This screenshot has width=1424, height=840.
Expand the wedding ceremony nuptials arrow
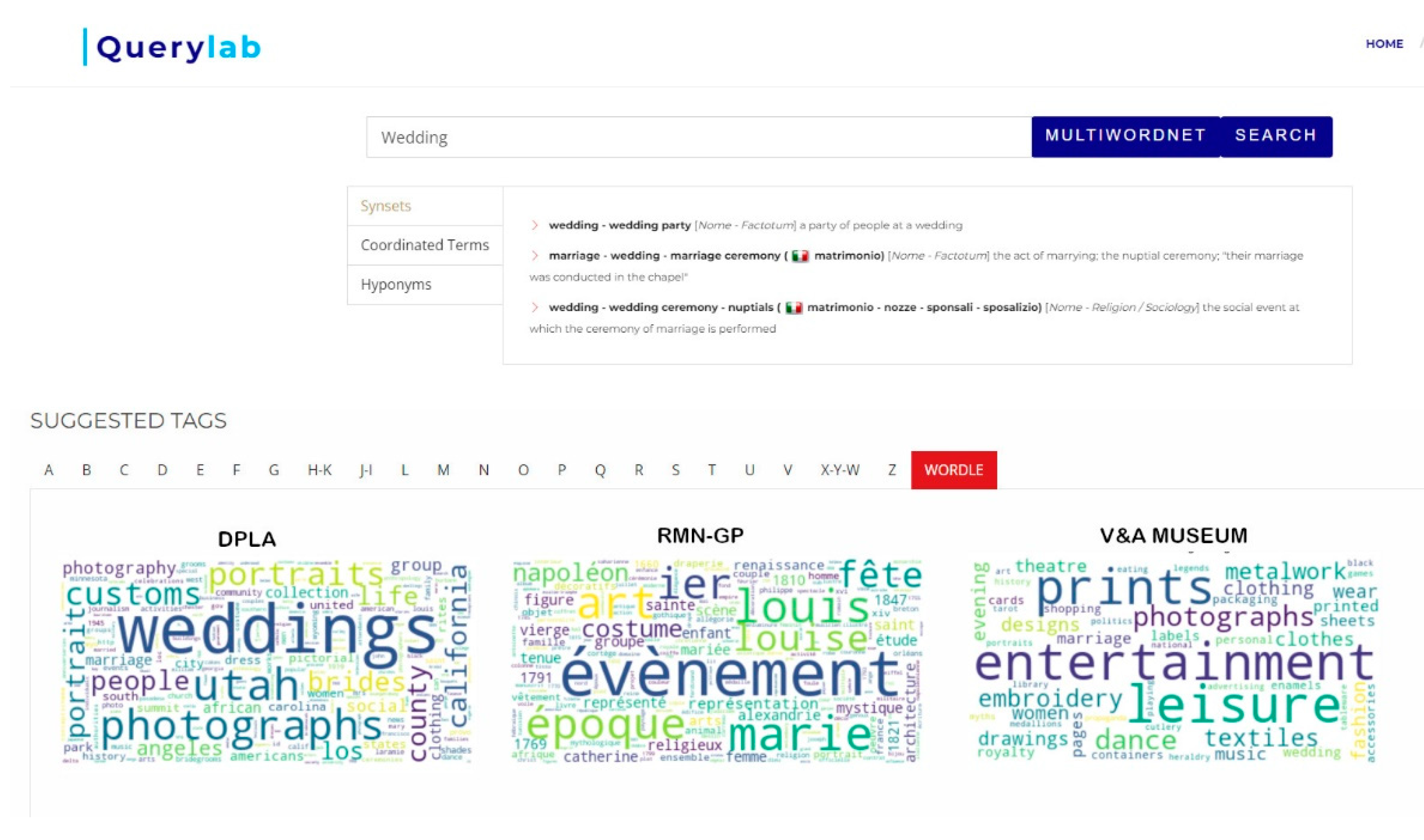pyautogui.click(x=534, y=307)
